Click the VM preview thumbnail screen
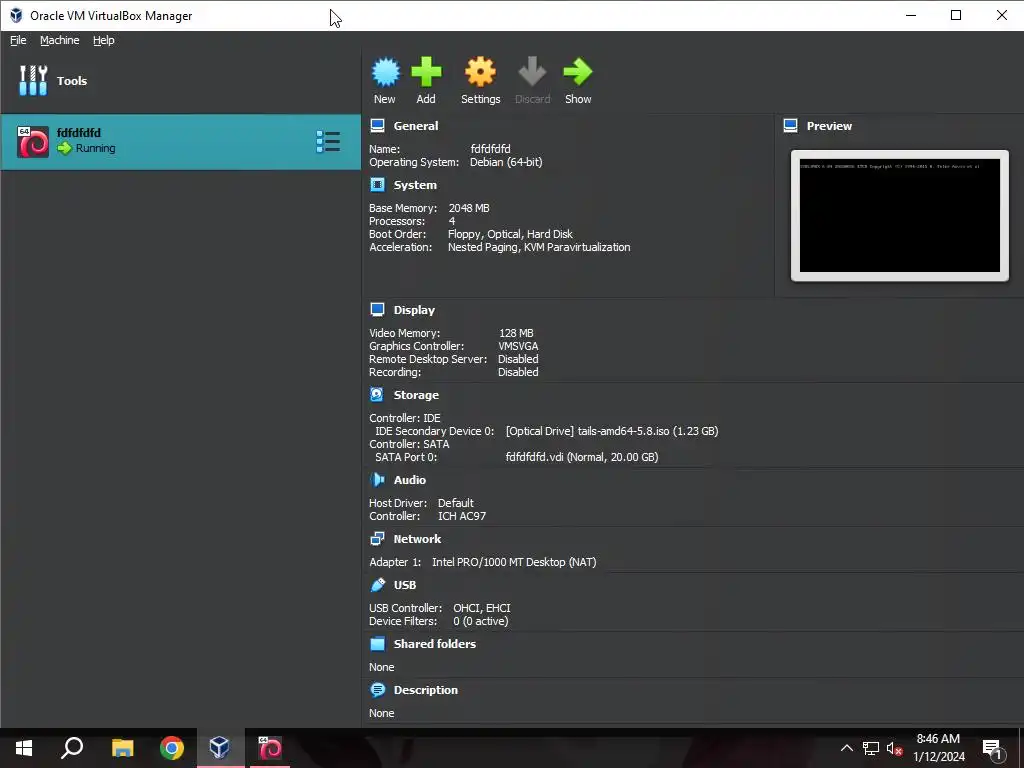The height and width of the screenshot is (768, 1024). pos(899,216)
